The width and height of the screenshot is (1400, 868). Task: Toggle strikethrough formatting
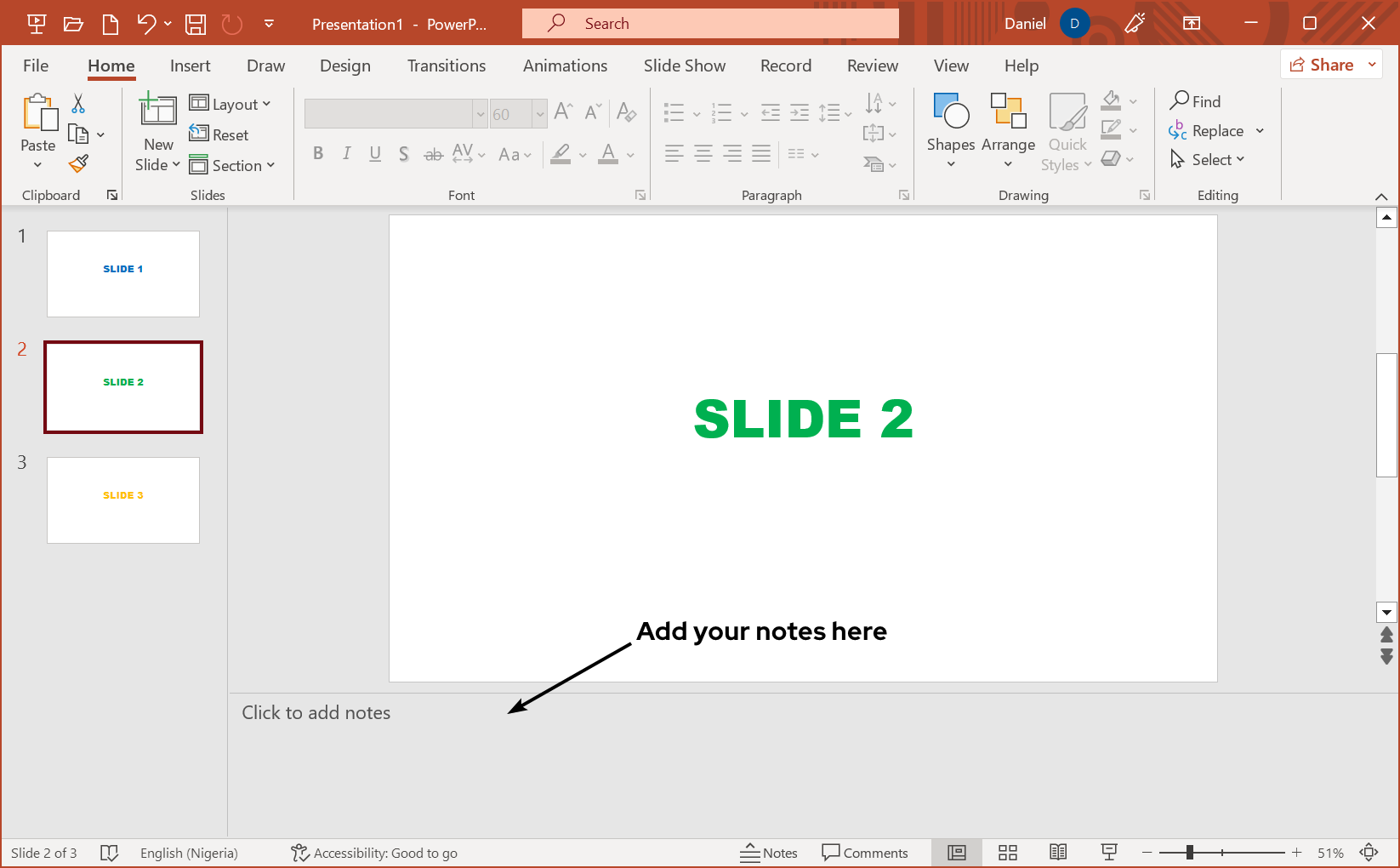point(433,153)
